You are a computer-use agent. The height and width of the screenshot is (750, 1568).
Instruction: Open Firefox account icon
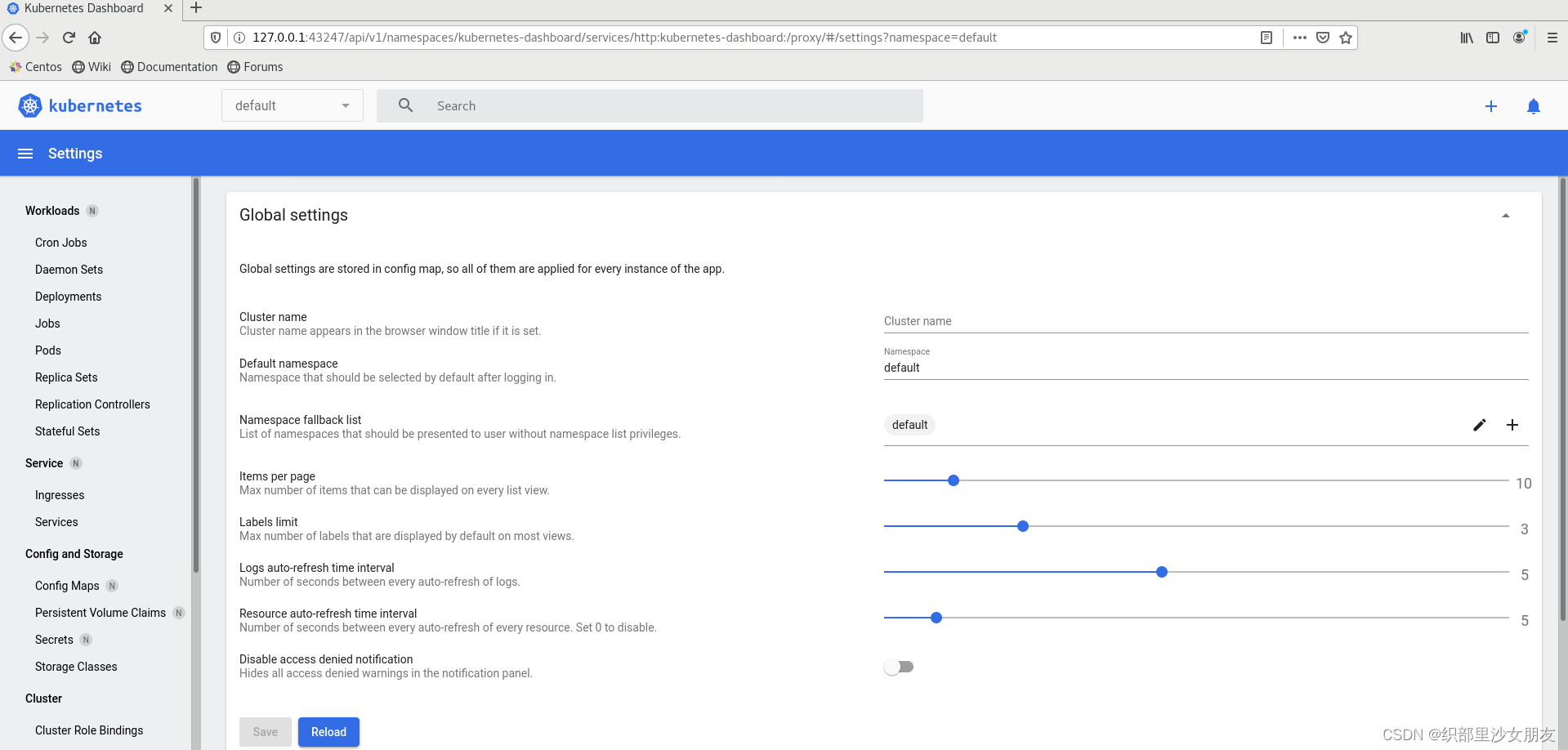click(x=1520, y=38)
